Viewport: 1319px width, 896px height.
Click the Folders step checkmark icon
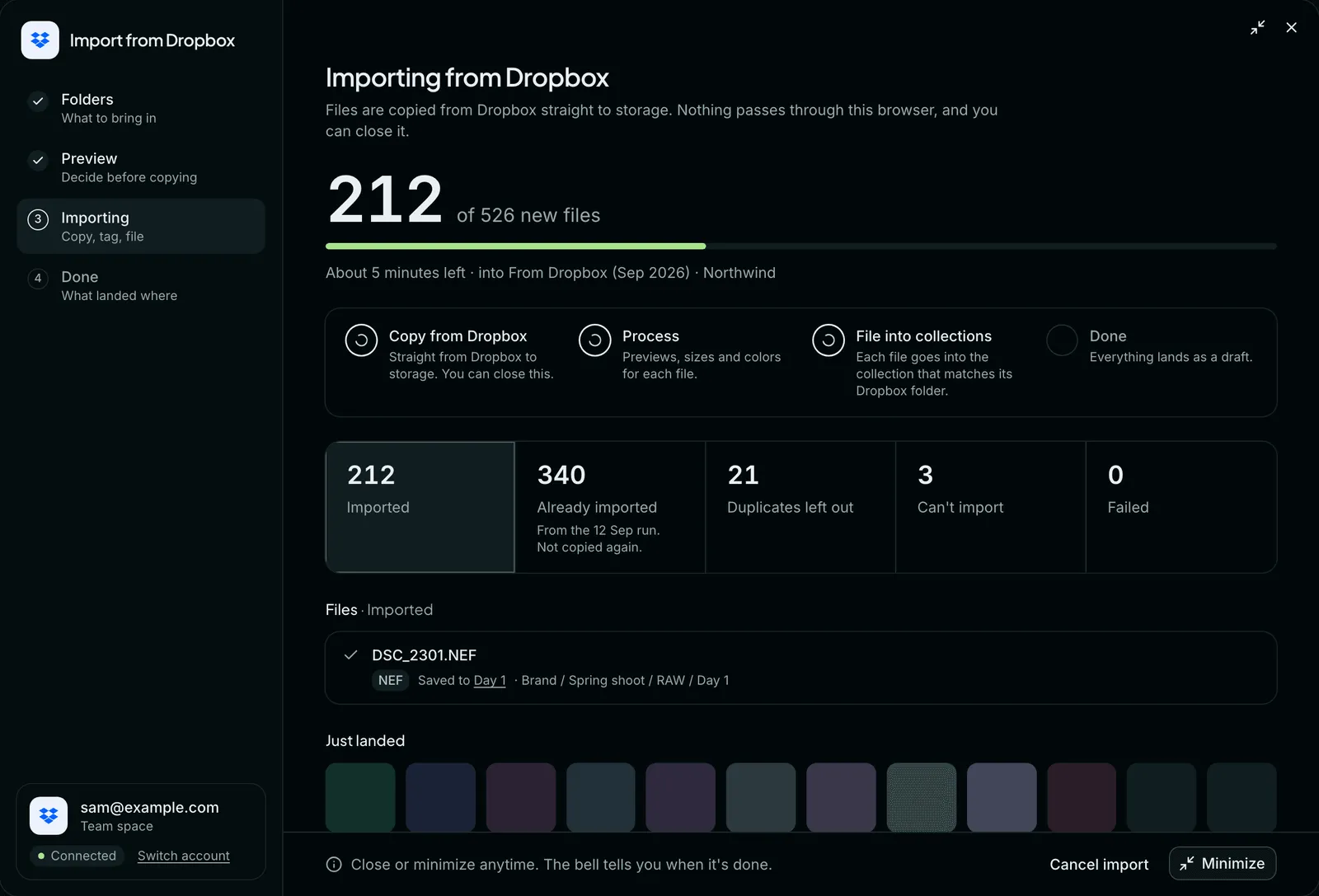click(x=38, y=101)
